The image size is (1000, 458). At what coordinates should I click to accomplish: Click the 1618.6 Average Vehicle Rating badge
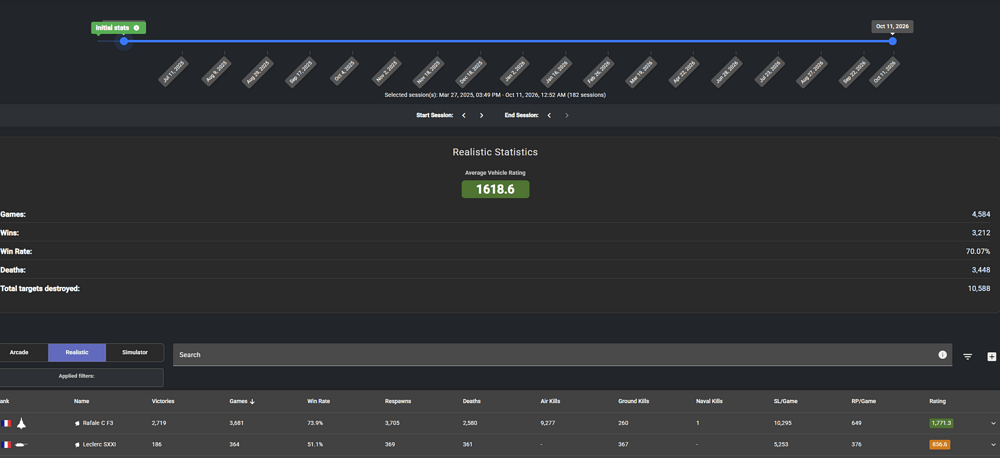pyautogui.click(x=496, y=189)
